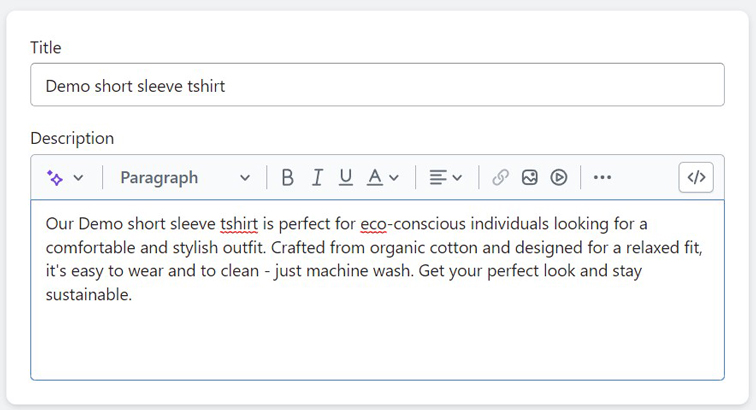Insert an image into description
Screen dimensions: 756x410
click(x=529, y=178)
